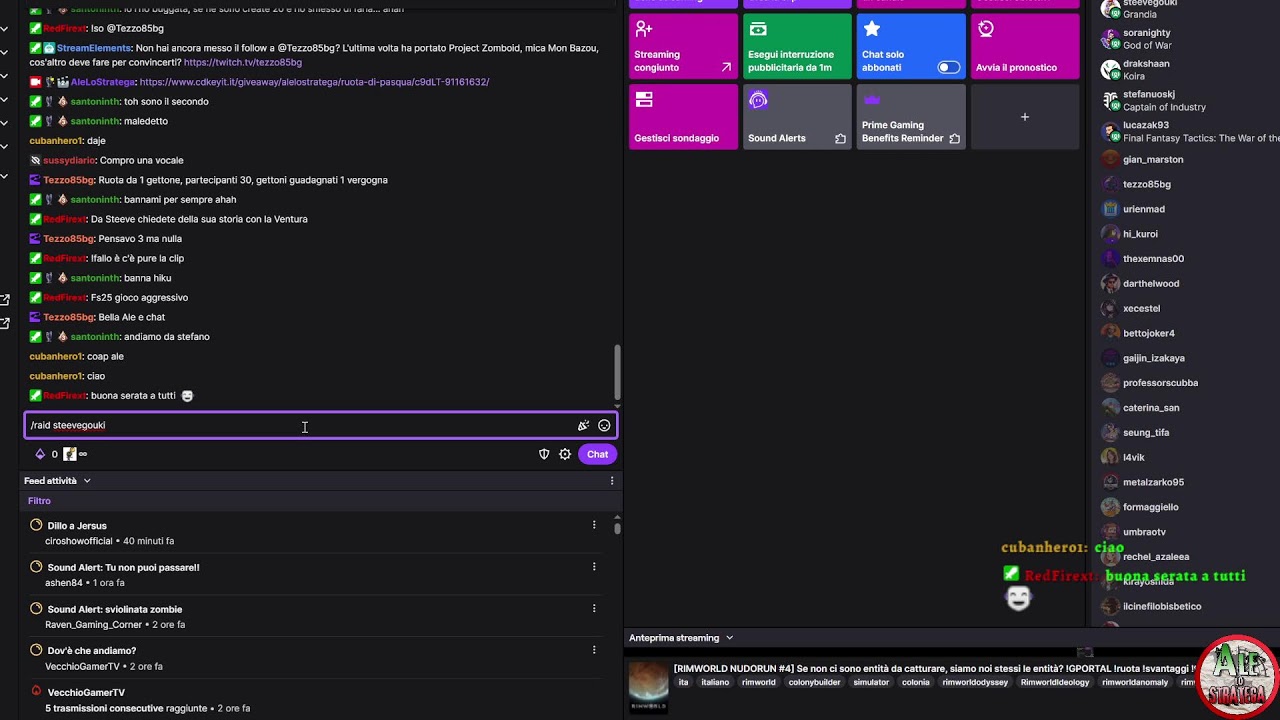Open the Prime Gaming Benefits Reminder tile
The height and width of the screenshot is (720, 1280).
911,117
